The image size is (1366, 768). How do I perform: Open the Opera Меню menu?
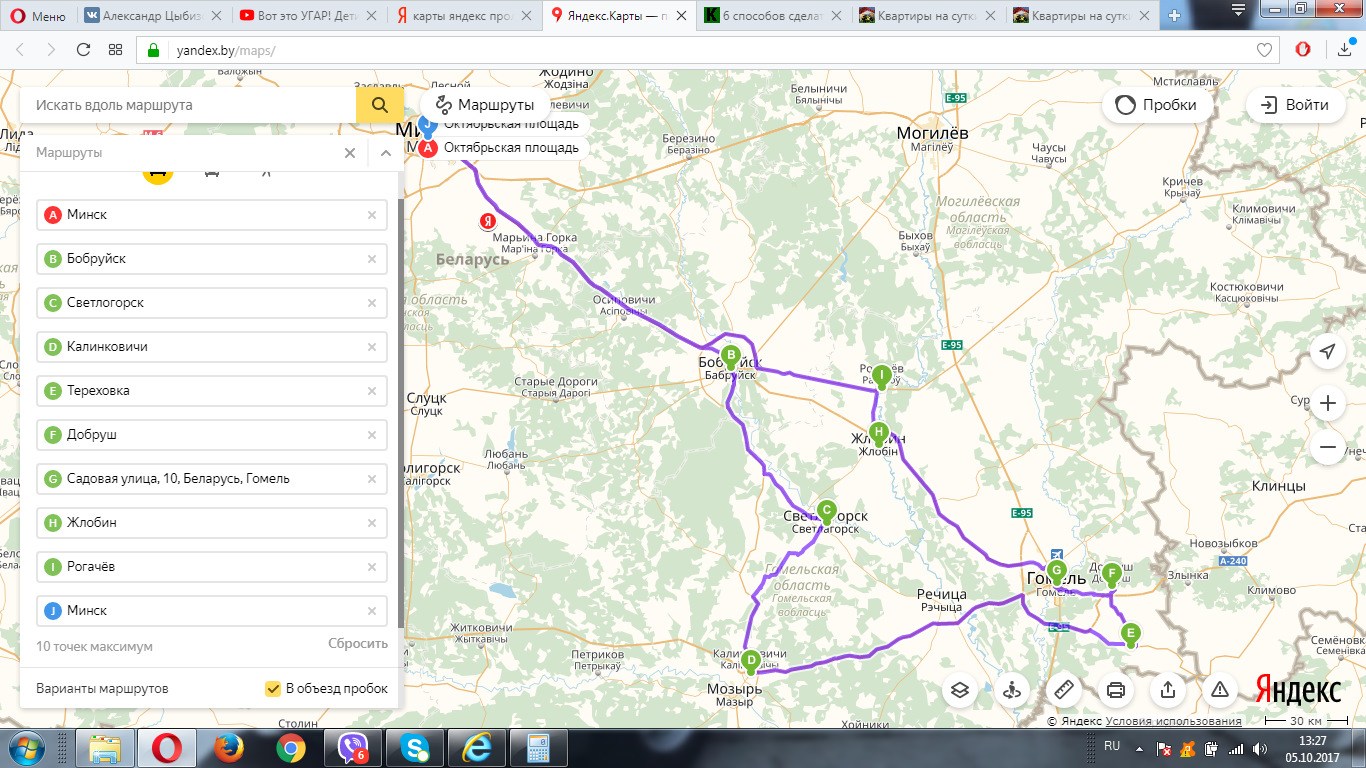pos(36,16)
